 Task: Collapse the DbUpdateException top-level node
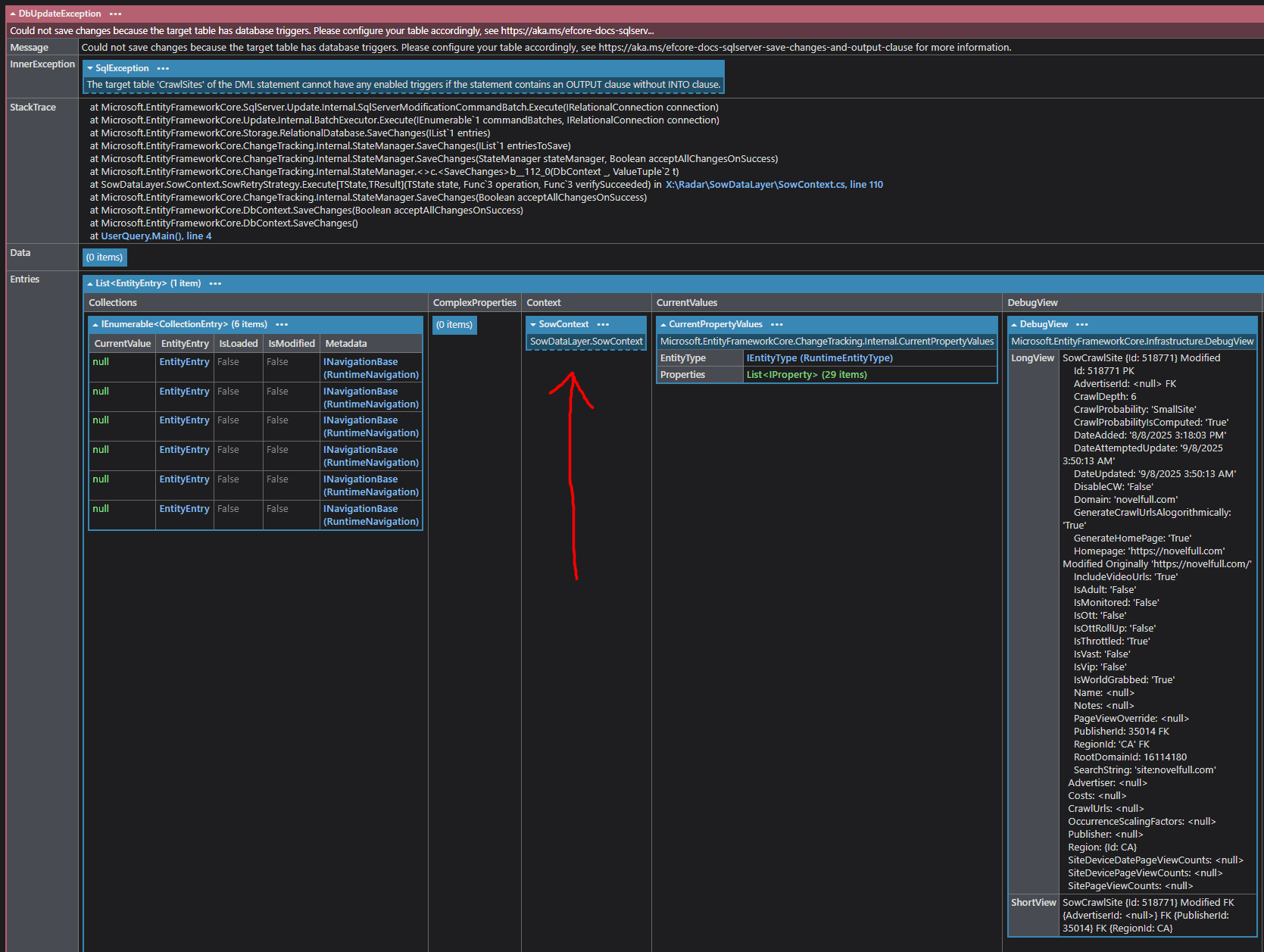click(x=13, y=14)
